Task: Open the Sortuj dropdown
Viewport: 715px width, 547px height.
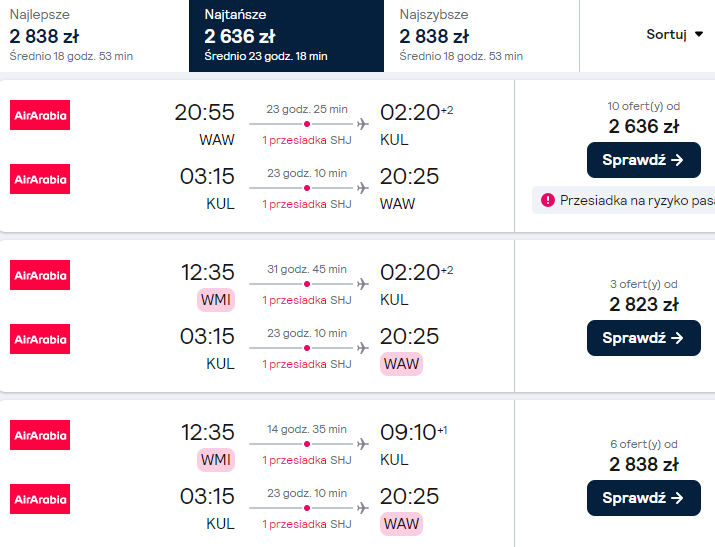Action: [675, 34]
